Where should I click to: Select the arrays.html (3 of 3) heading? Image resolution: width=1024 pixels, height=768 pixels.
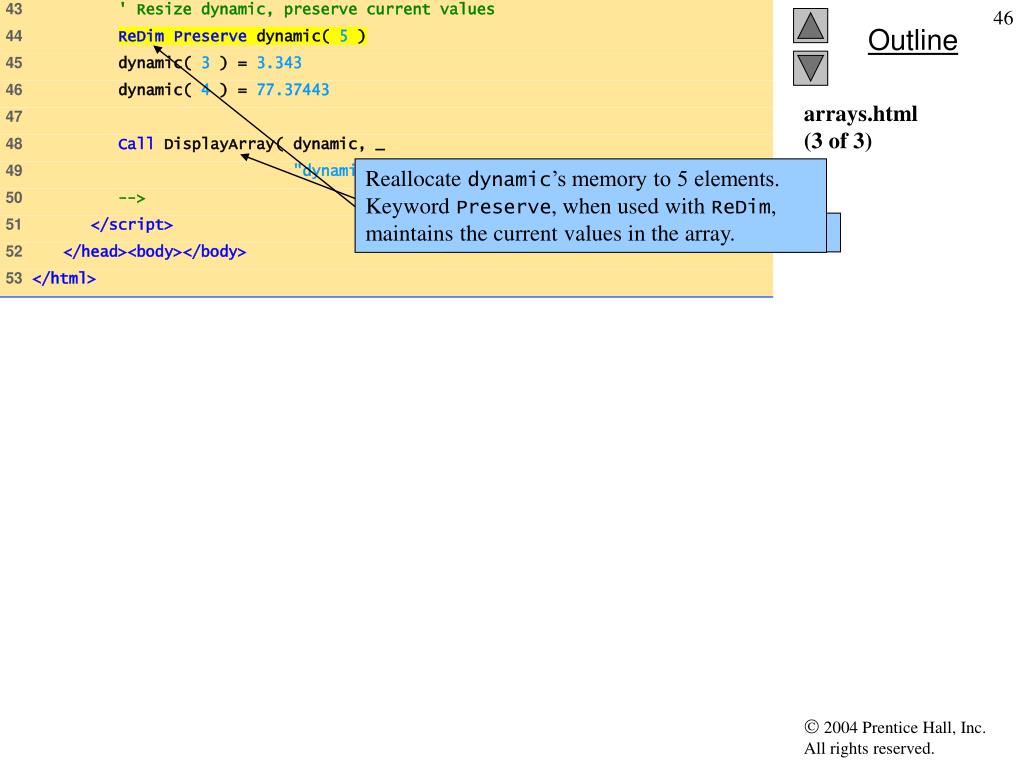tap(860, 127)
